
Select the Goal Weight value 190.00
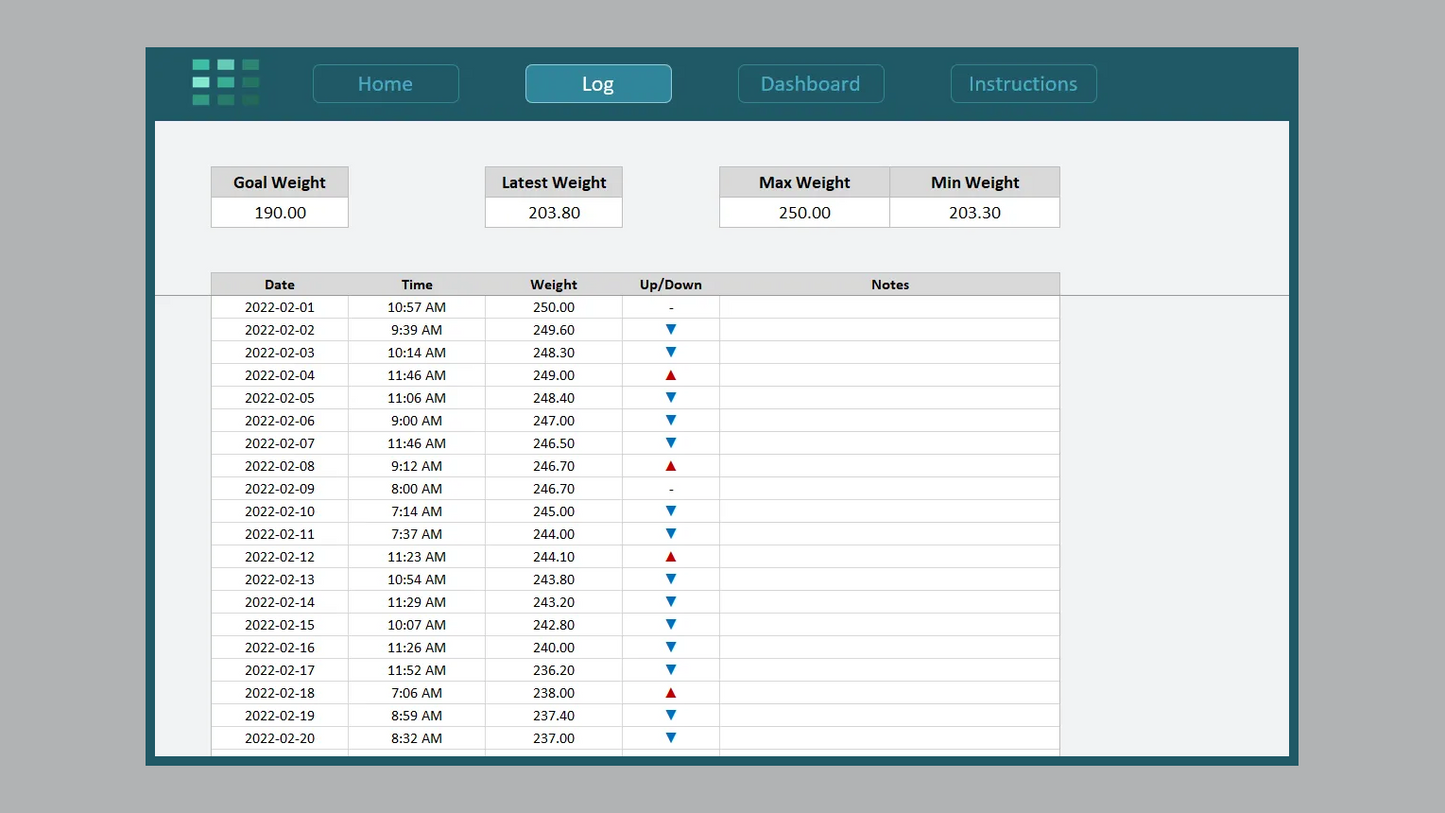[280, 213]
